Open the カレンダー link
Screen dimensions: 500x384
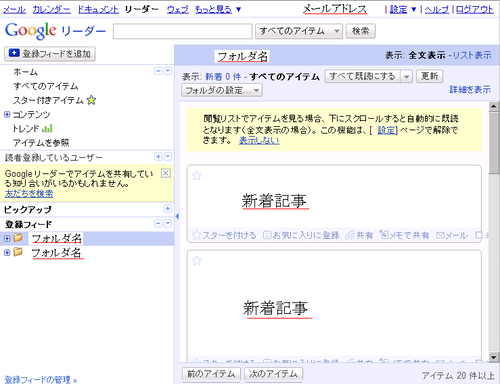pyautogui.click(x=52, y=9)
